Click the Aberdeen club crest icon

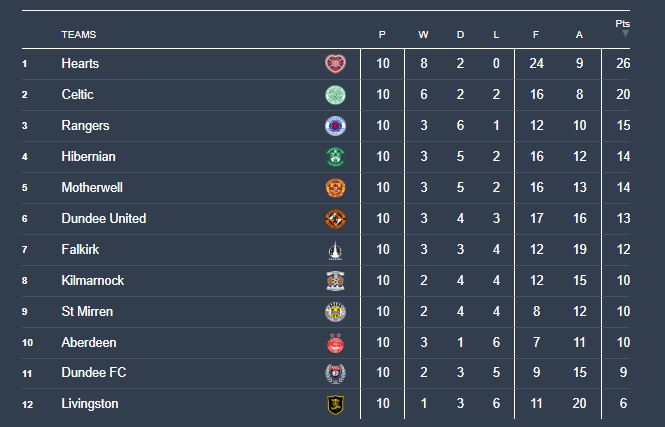tap(335, 343)
